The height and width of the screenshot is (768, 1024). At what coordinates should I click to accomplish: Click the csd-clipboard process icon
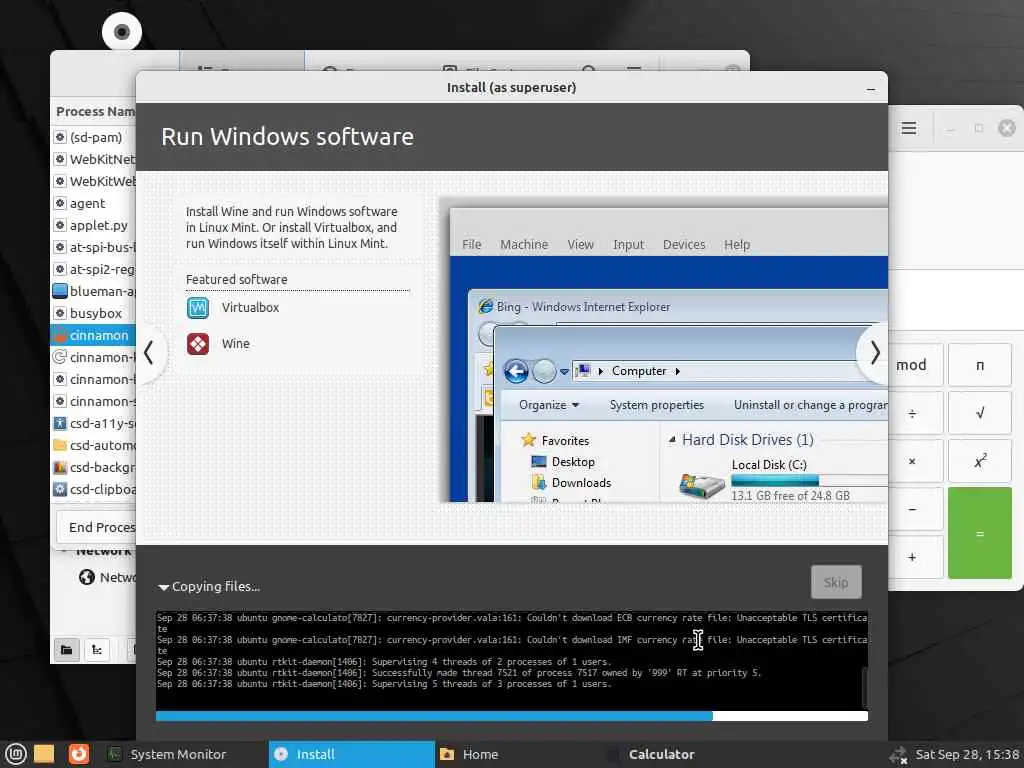(59, 489)
